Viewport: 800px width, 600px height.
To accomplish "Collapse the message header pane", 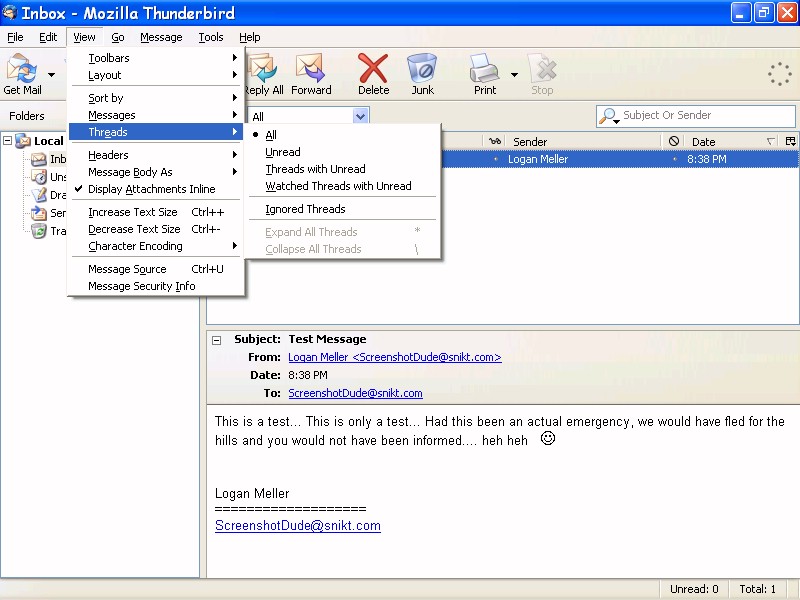I will tap(216, 340).
